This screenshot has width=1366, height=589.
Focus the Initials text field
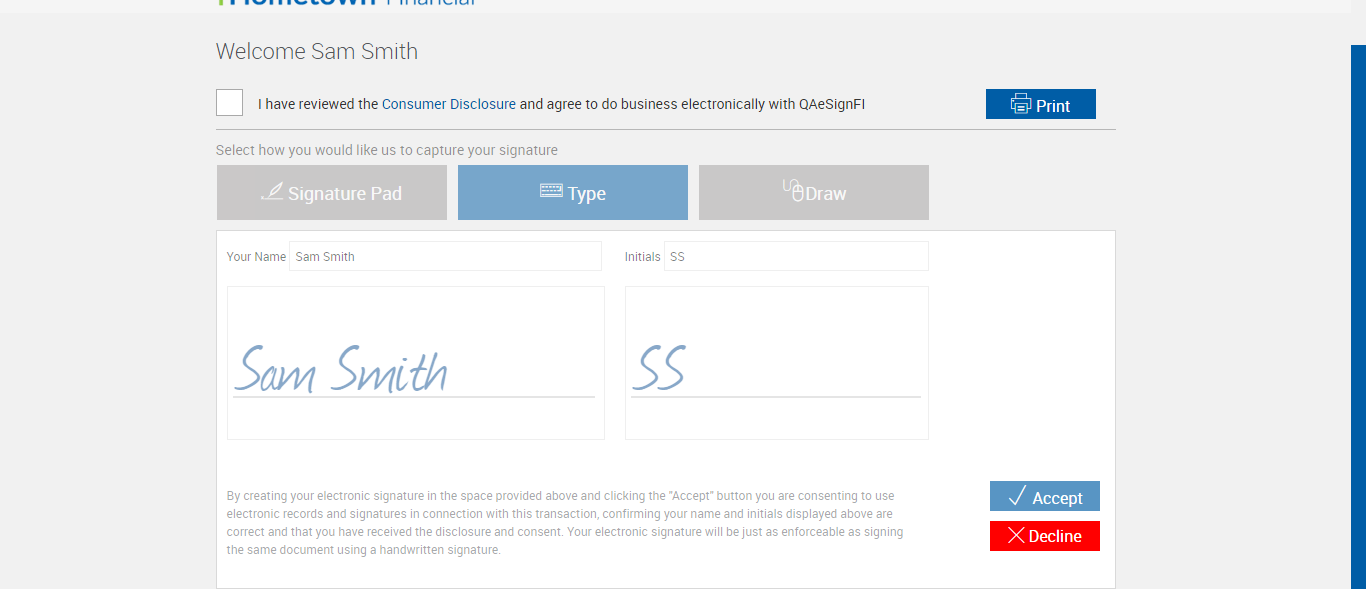click(796, 256)
